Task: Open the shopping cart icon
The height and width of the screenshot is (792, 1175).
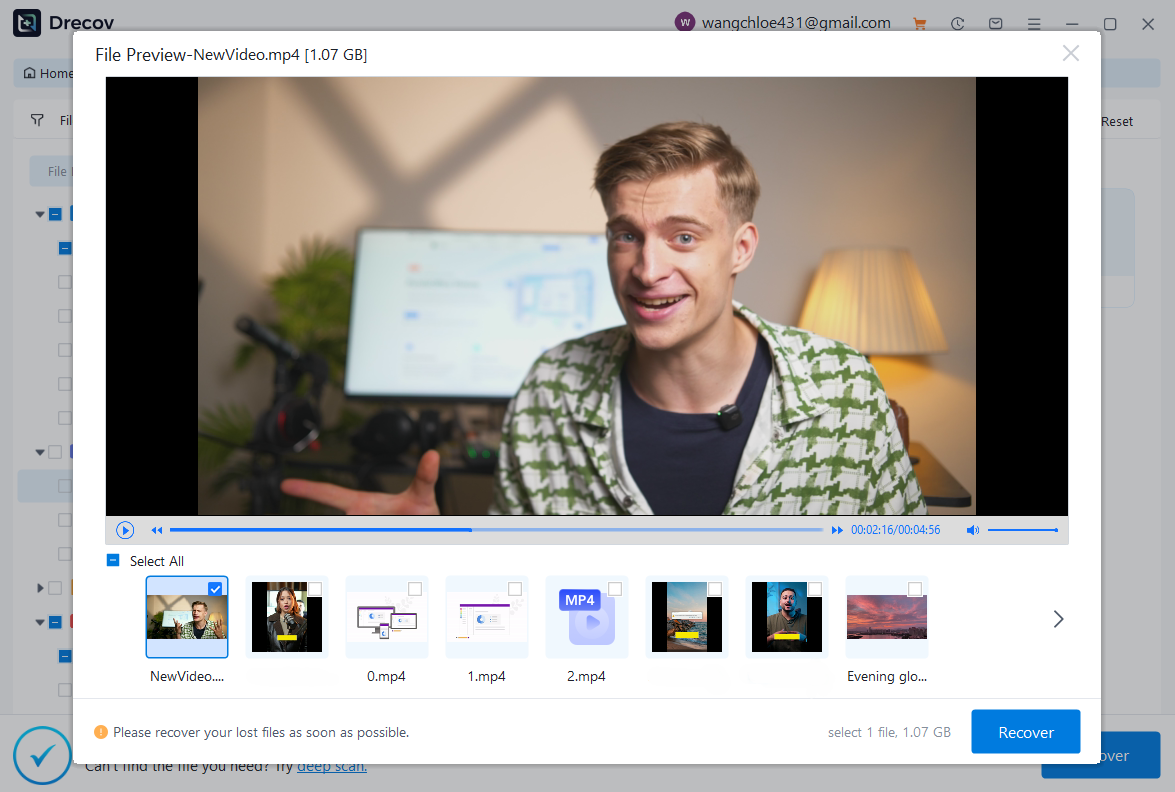Action: [x=920, y=24]
